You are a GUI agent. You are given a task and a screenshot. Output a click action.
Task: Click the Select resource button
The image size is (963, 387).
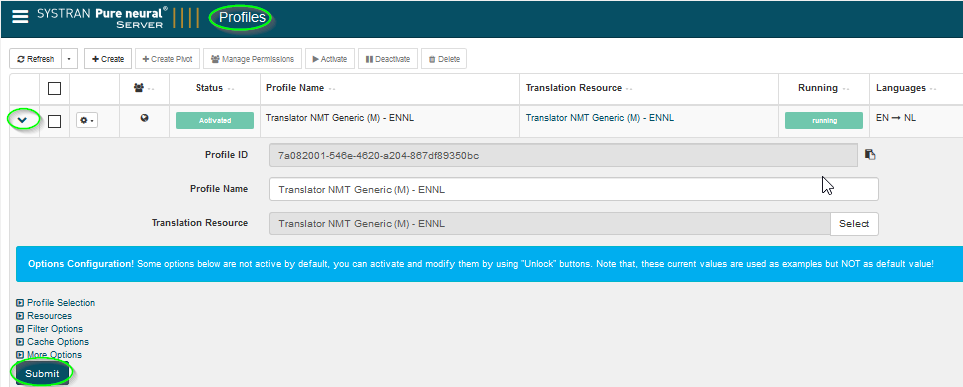[854, 224]
